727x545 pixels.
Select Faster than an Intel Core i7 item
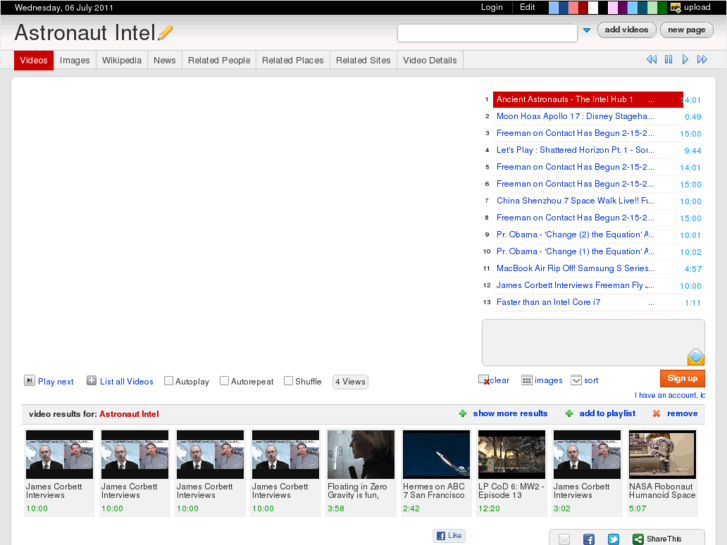[x=587, y=302]
